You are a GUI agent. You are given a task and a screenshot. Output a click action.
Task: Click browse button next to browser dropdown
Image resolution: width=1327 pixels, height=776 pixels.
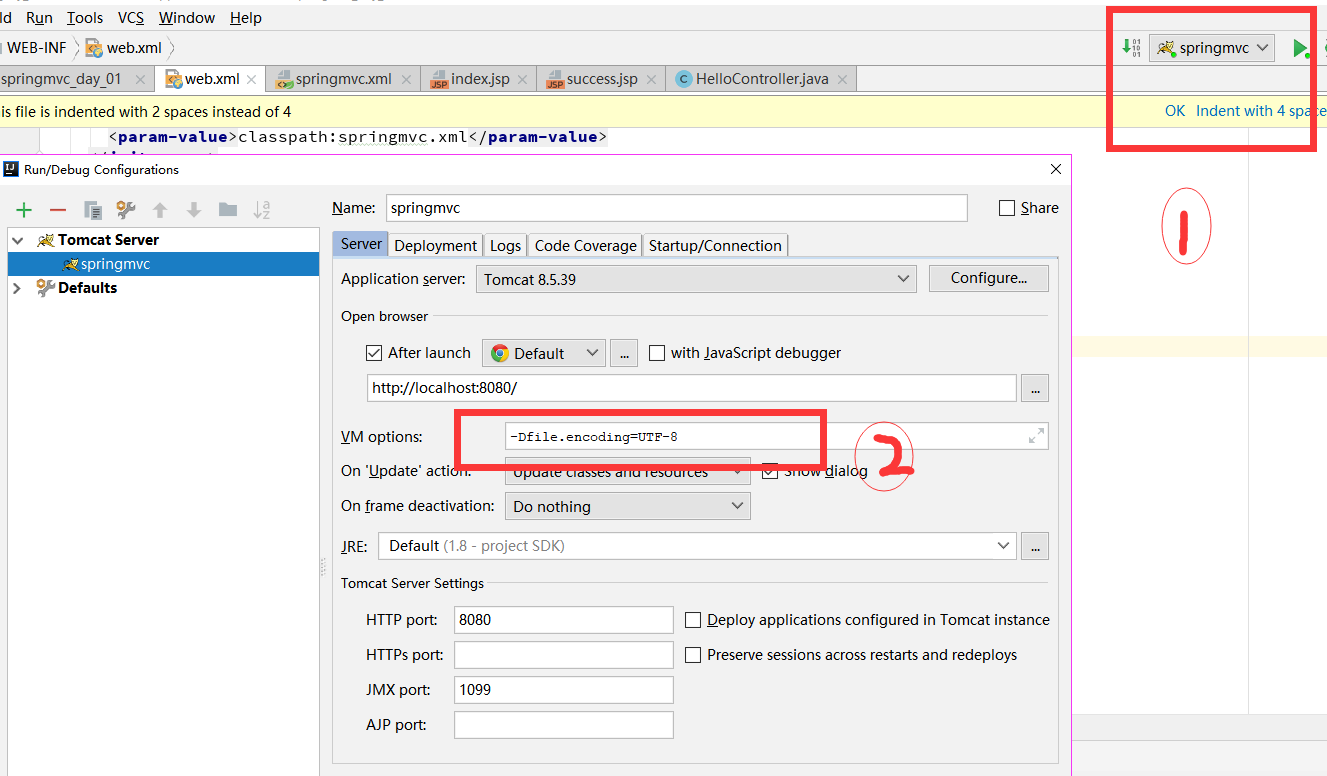pyautogui.click(x=624, y=353)
